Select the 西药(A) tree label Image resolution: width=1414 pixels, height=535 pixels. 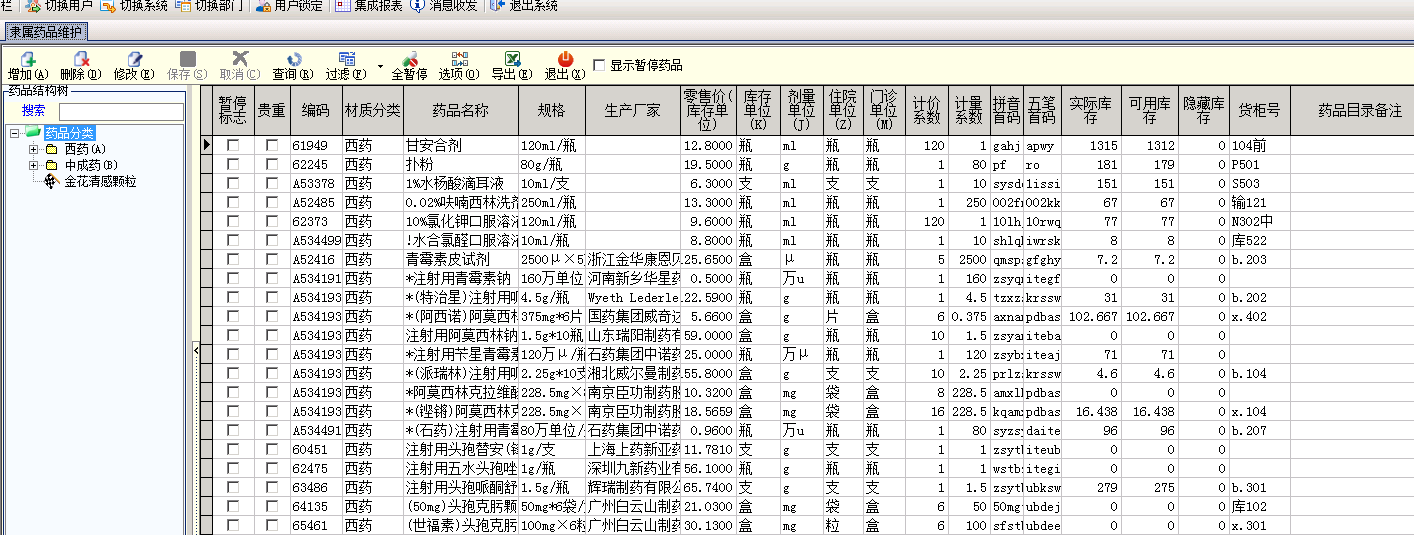pyautogui.click(x=85, y=149)
